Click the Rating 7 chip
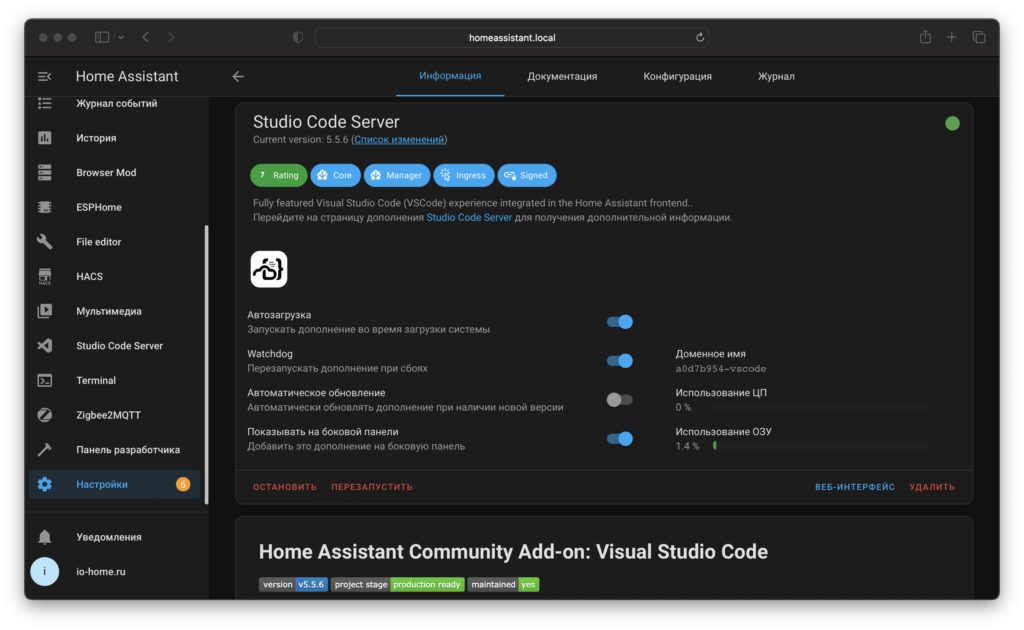This screenshot has height=630, width=1024. pos(279,175)
